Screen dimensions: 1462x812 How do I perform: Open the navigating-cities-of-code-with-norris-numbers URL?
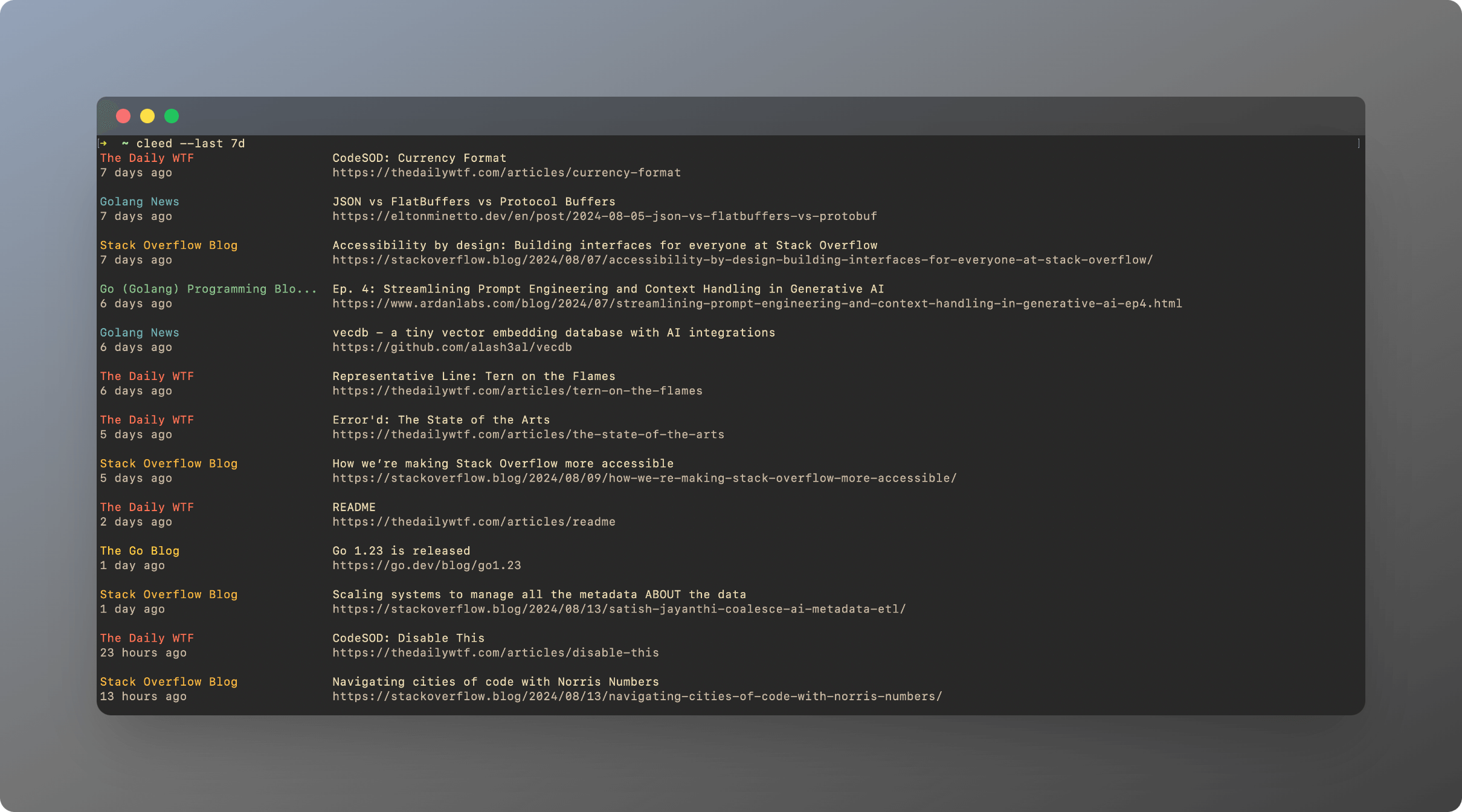[x=637, y=697]
